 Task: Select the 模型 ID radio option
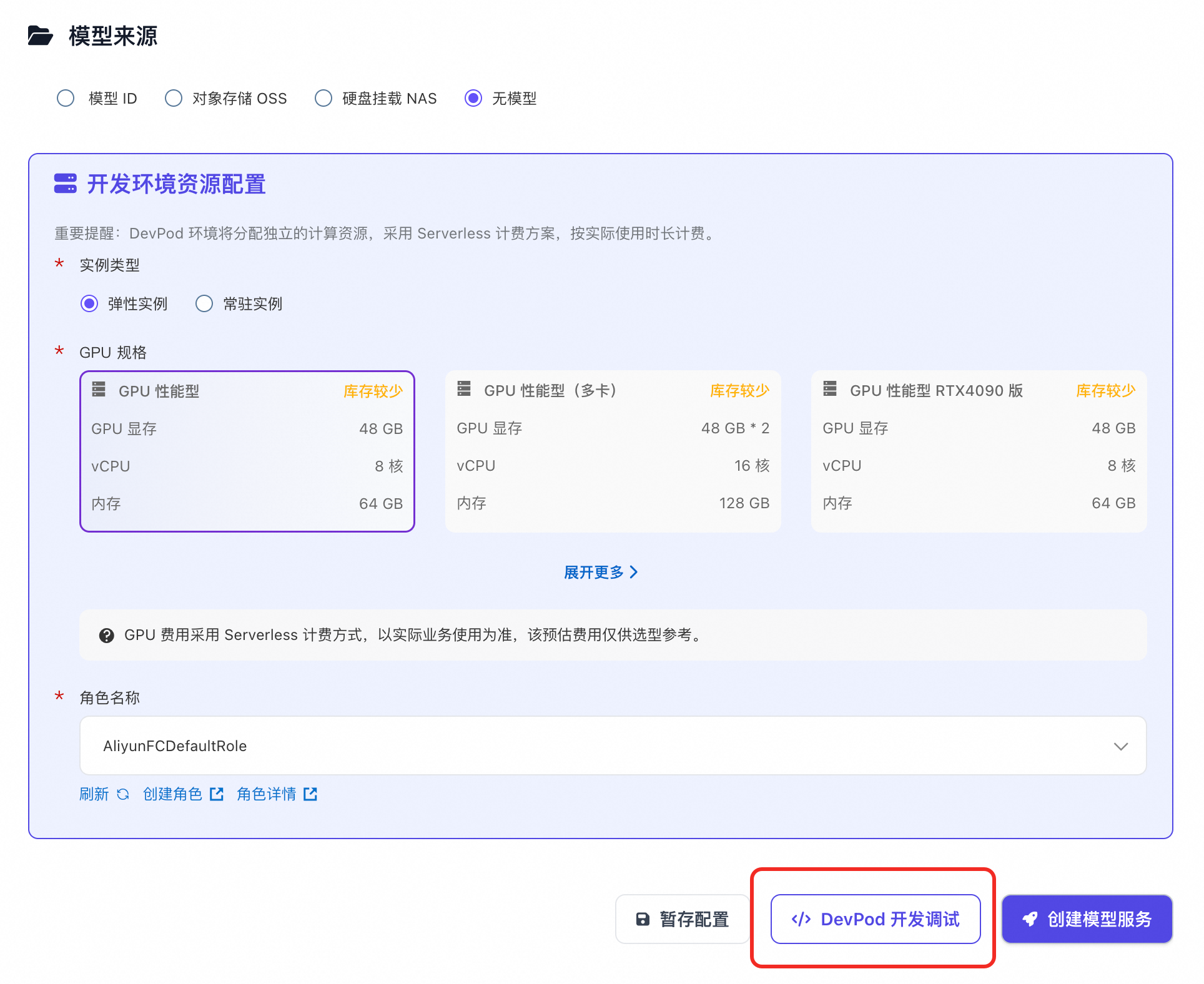tap(66, 99)
